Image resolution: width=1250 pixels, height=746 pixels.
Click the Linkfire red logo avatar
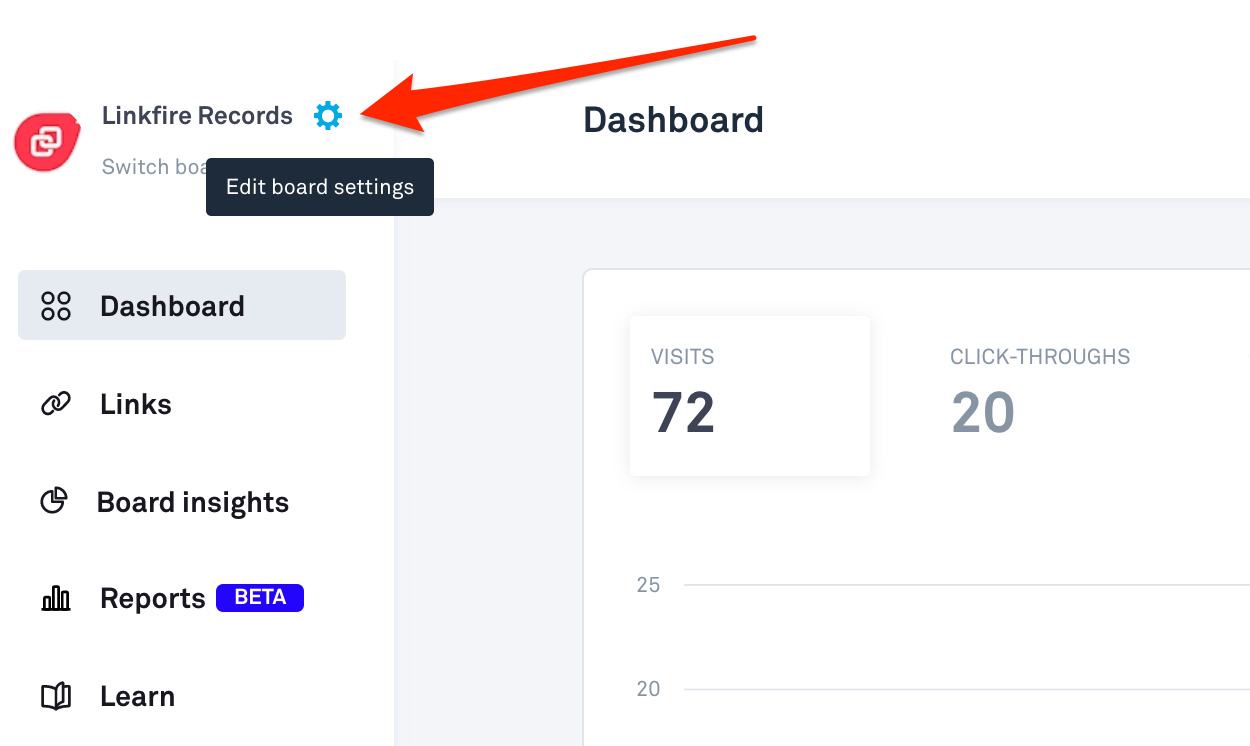click(x=46, y=140)
